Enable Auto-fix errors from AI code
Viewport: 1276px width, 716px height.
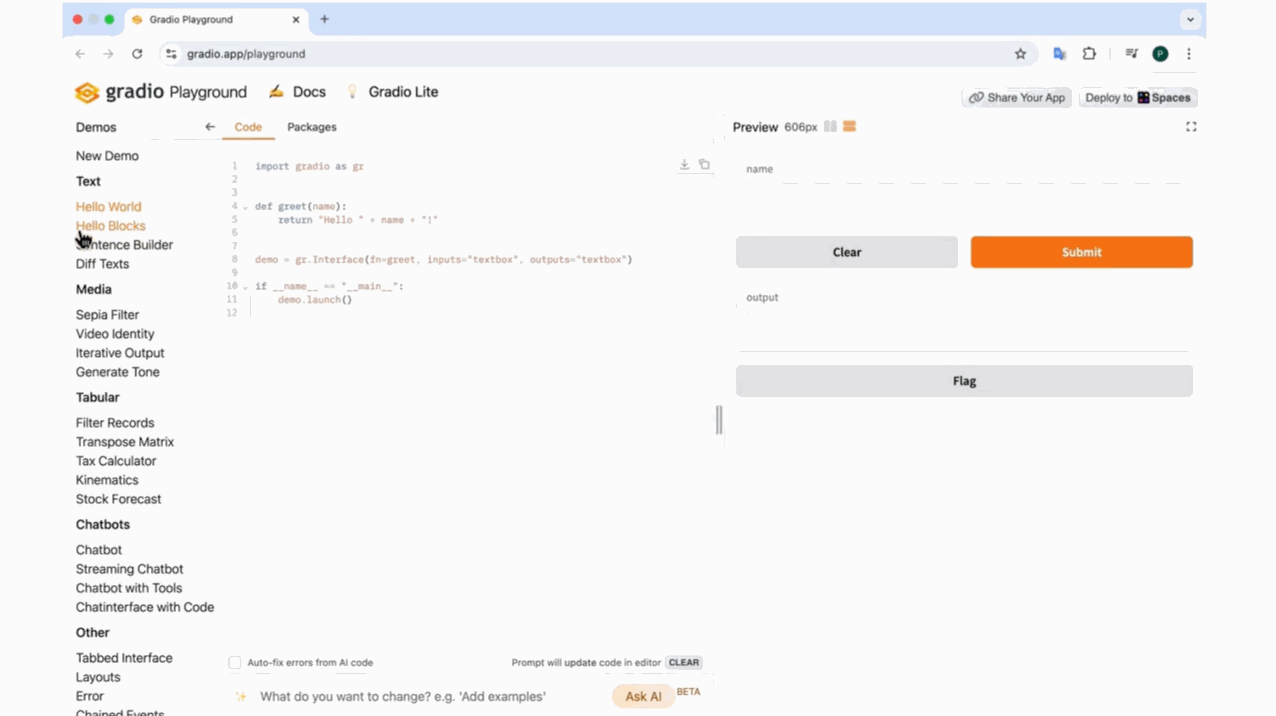coord(235,662)
